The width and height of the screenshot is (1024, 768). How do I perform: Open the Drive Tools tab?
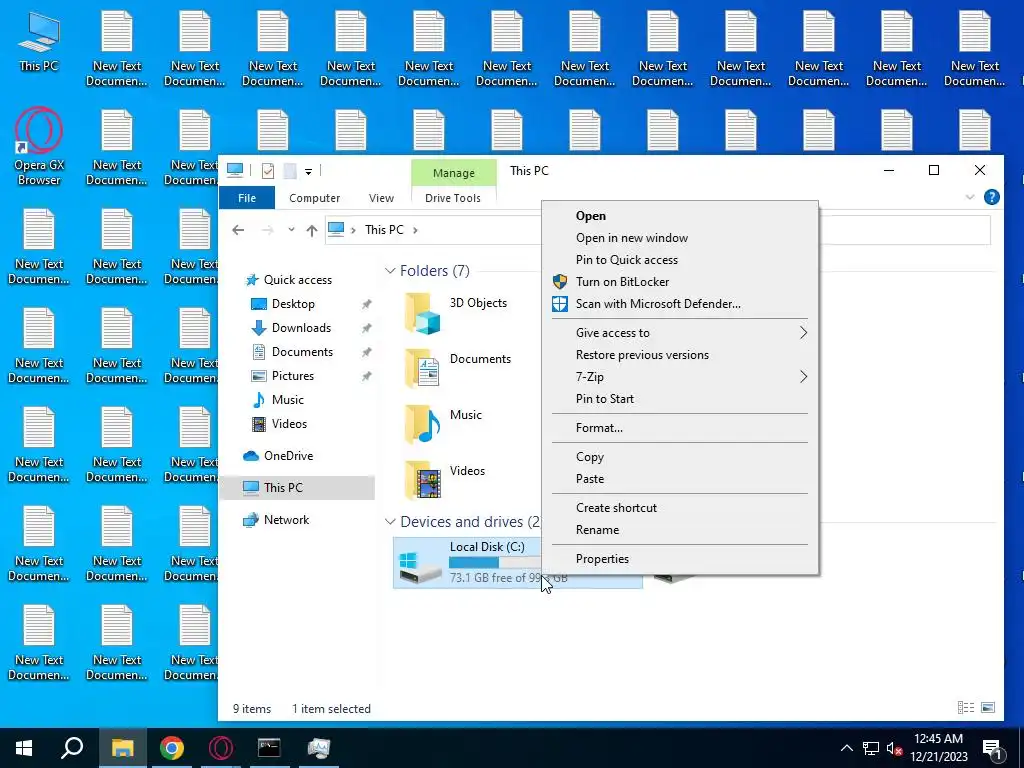coord(453,198)
